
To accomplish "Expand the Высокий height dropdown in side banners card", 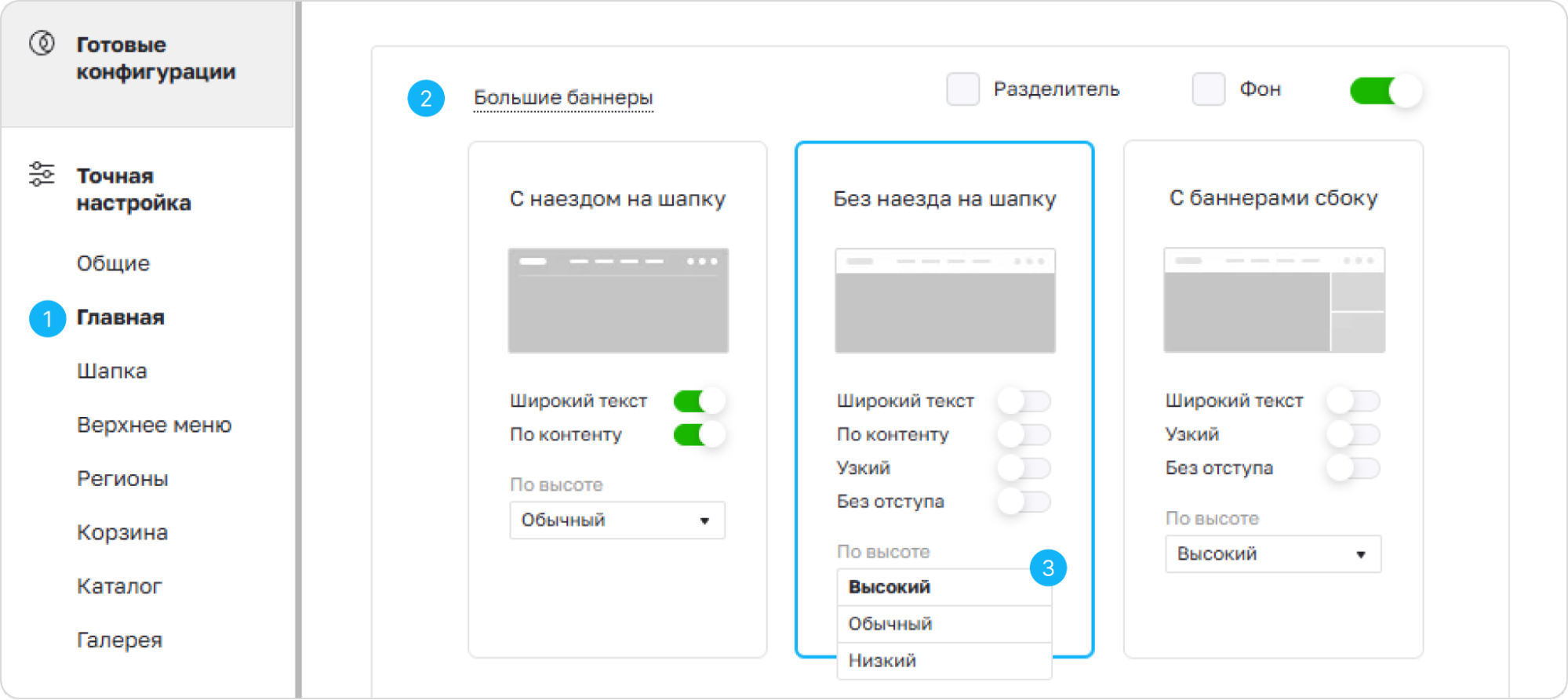I will click(1273, 554).
